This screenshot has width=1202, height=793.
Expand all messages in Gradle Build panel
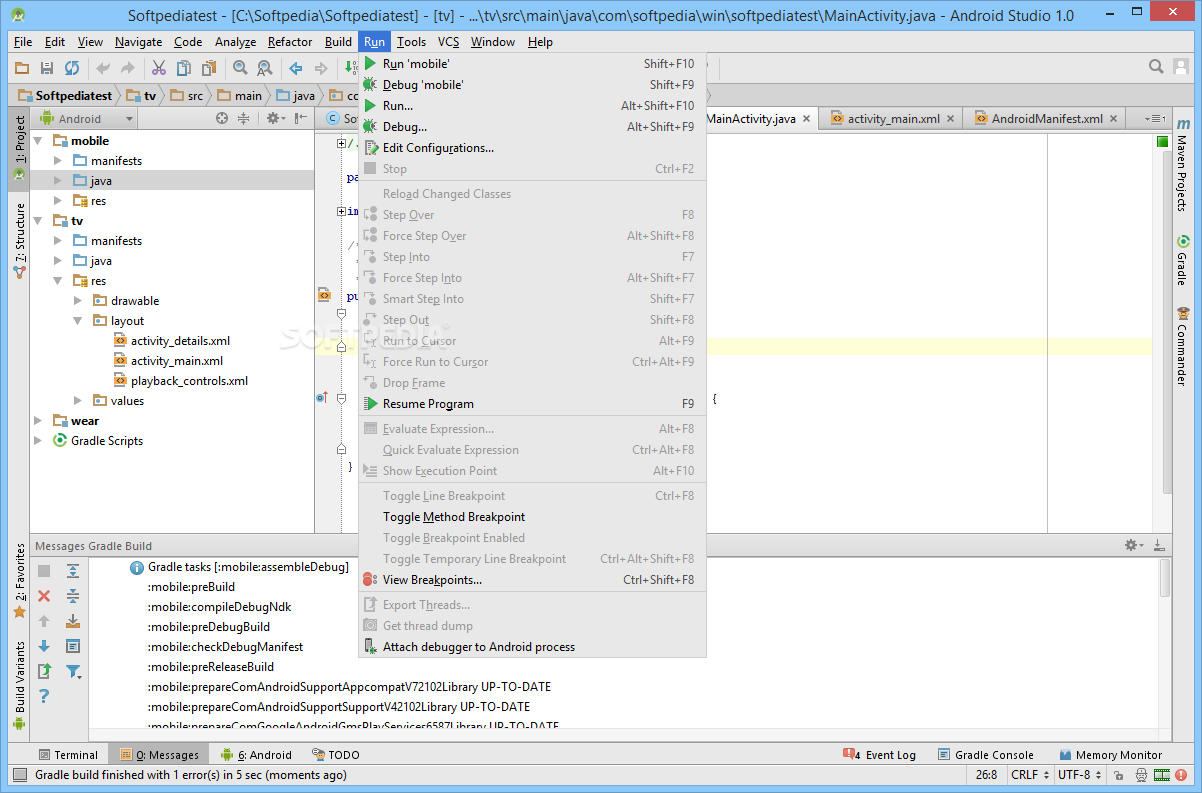pyautogui.click(x=73, y=571)
